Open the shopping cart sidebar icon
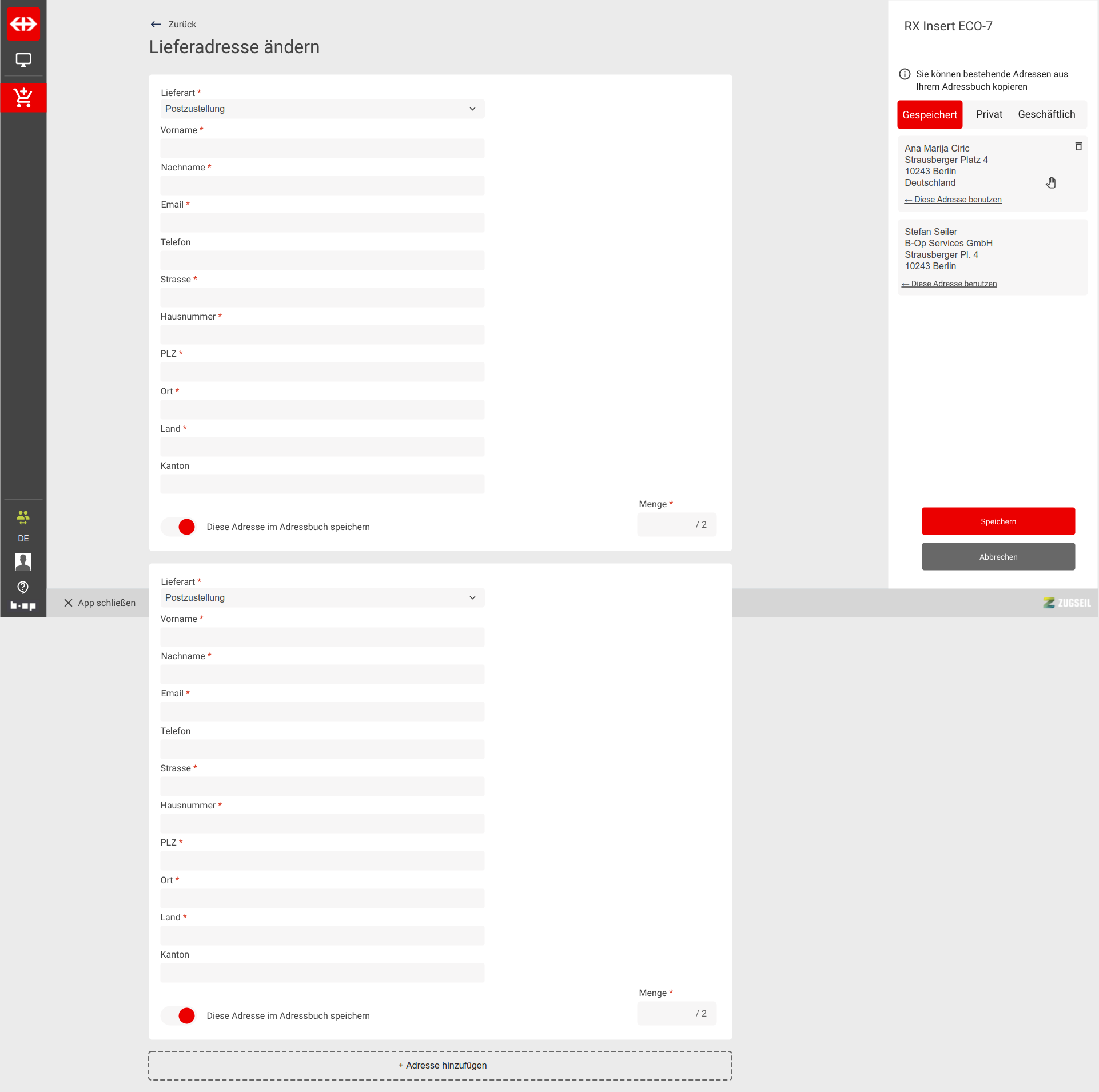Image resolution: width=1099 pixels, height=1092 pixels. pyautogui.click(x=23, y=98)
